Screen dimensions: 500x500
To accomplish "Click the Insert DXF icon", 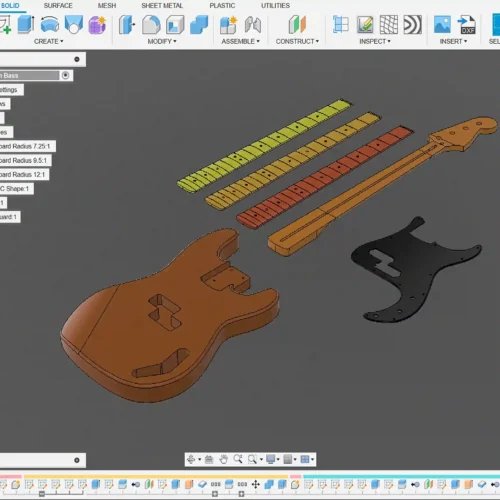I will 466,24.
